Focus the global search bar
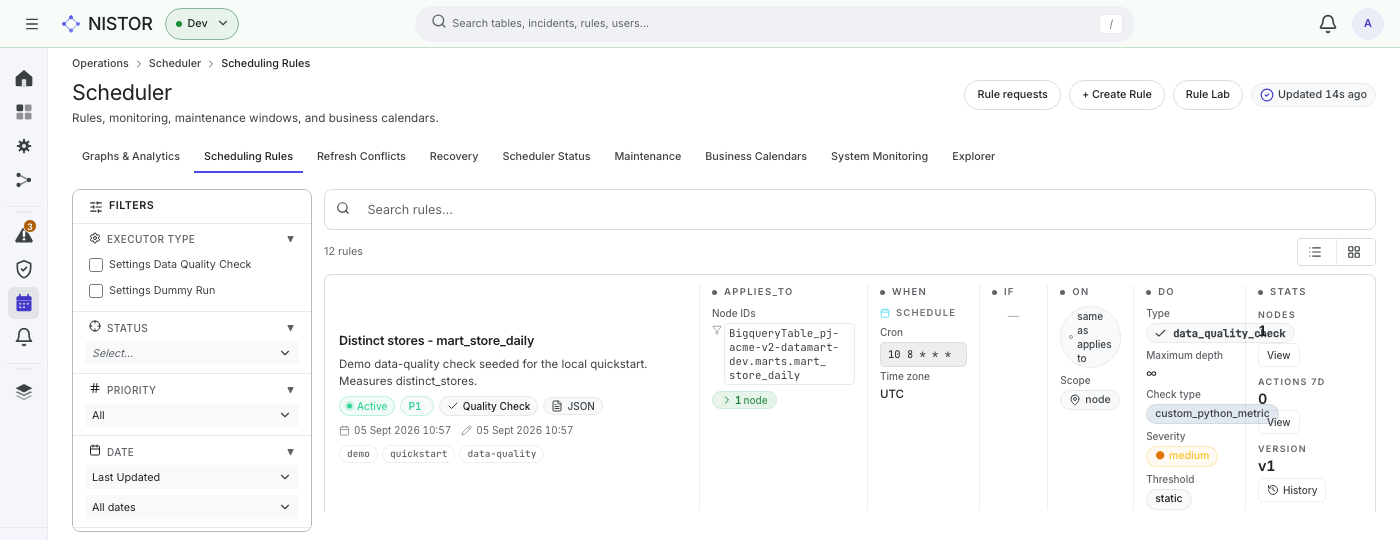The width and height of the screenshot is (1400, 540). 774,23
